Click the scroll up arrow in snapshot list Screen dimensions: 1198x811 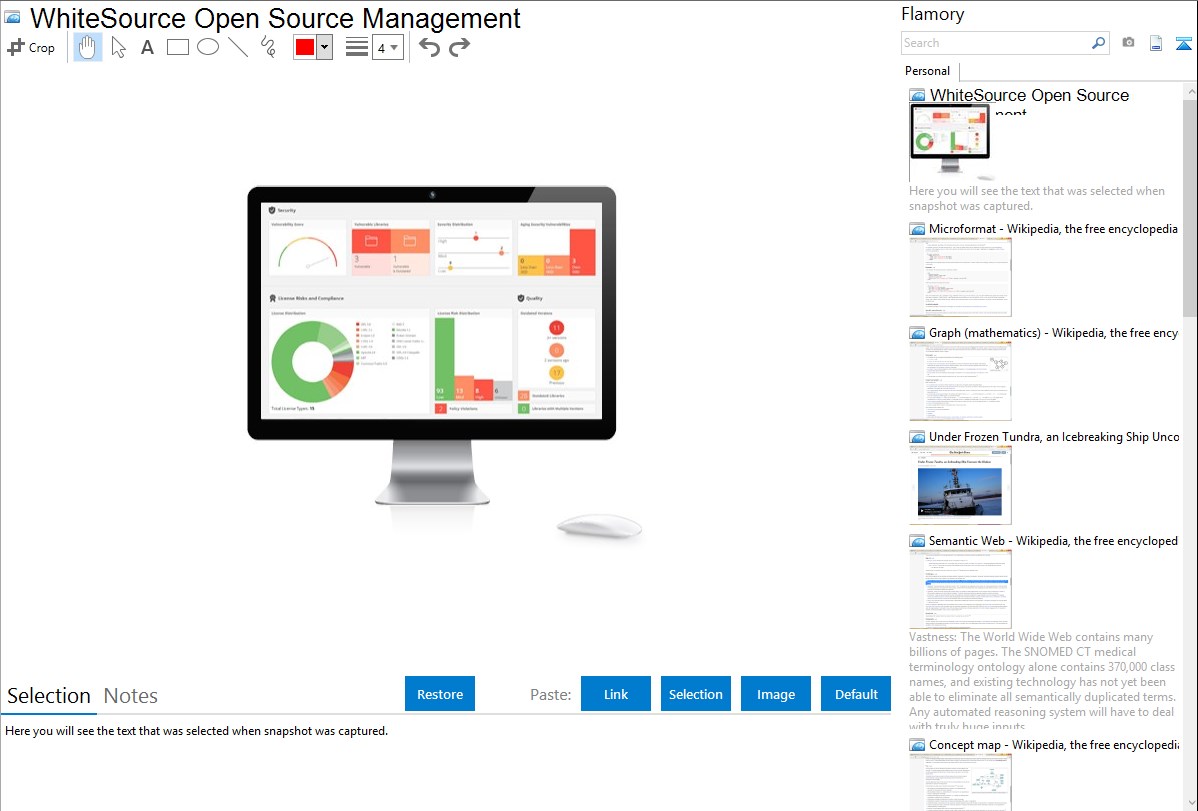point(1190,91)
